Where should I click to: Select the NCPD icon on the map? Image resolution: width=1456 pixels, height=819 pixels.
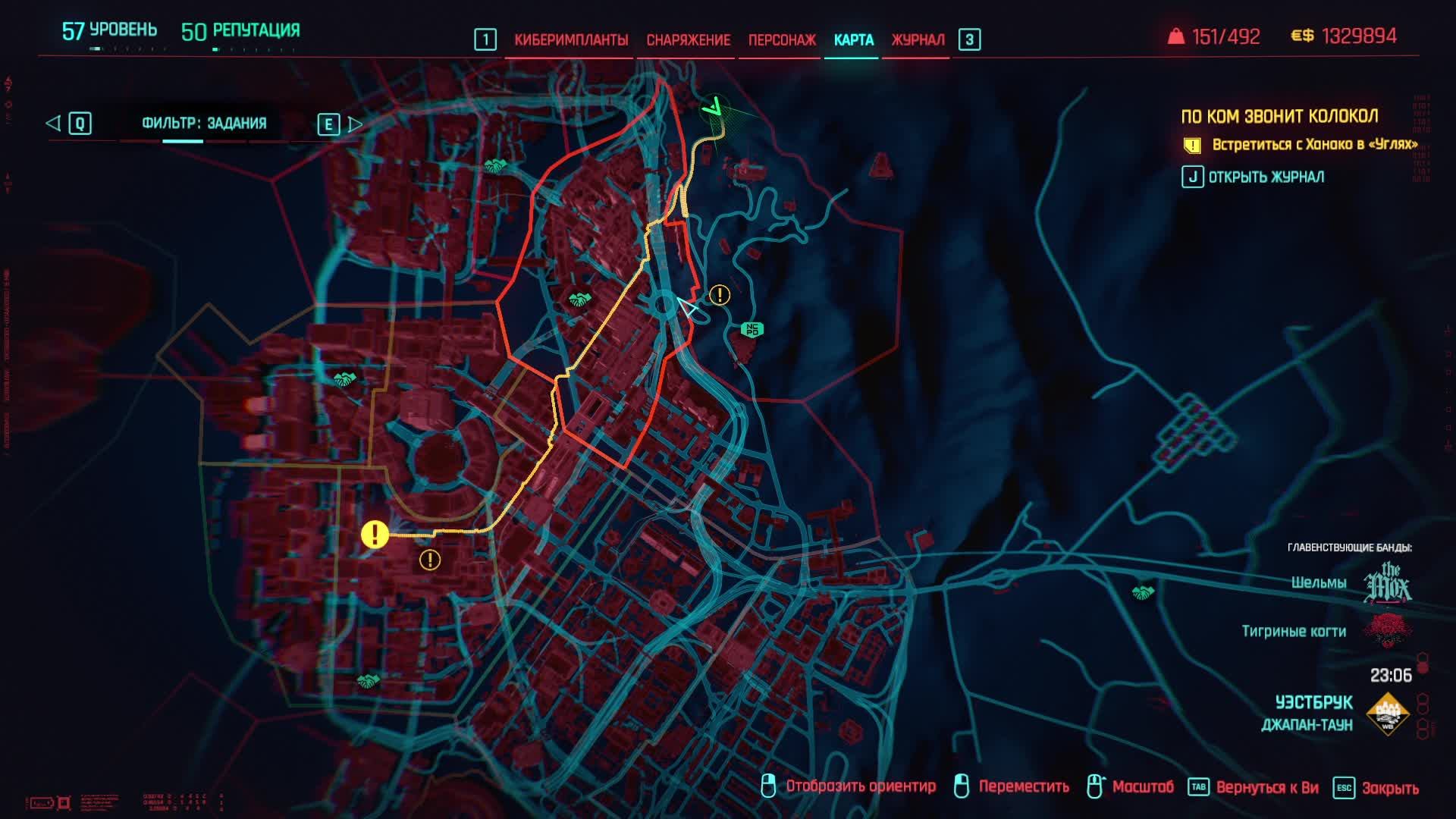(x=752, y=329)
